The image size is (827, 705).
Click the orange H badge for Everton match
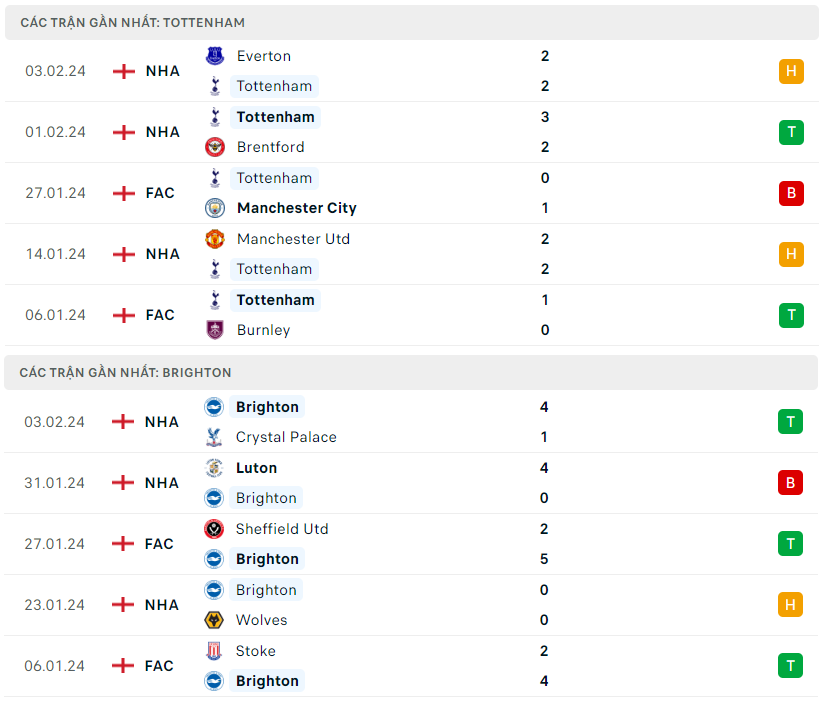click(x=791, y=71)
